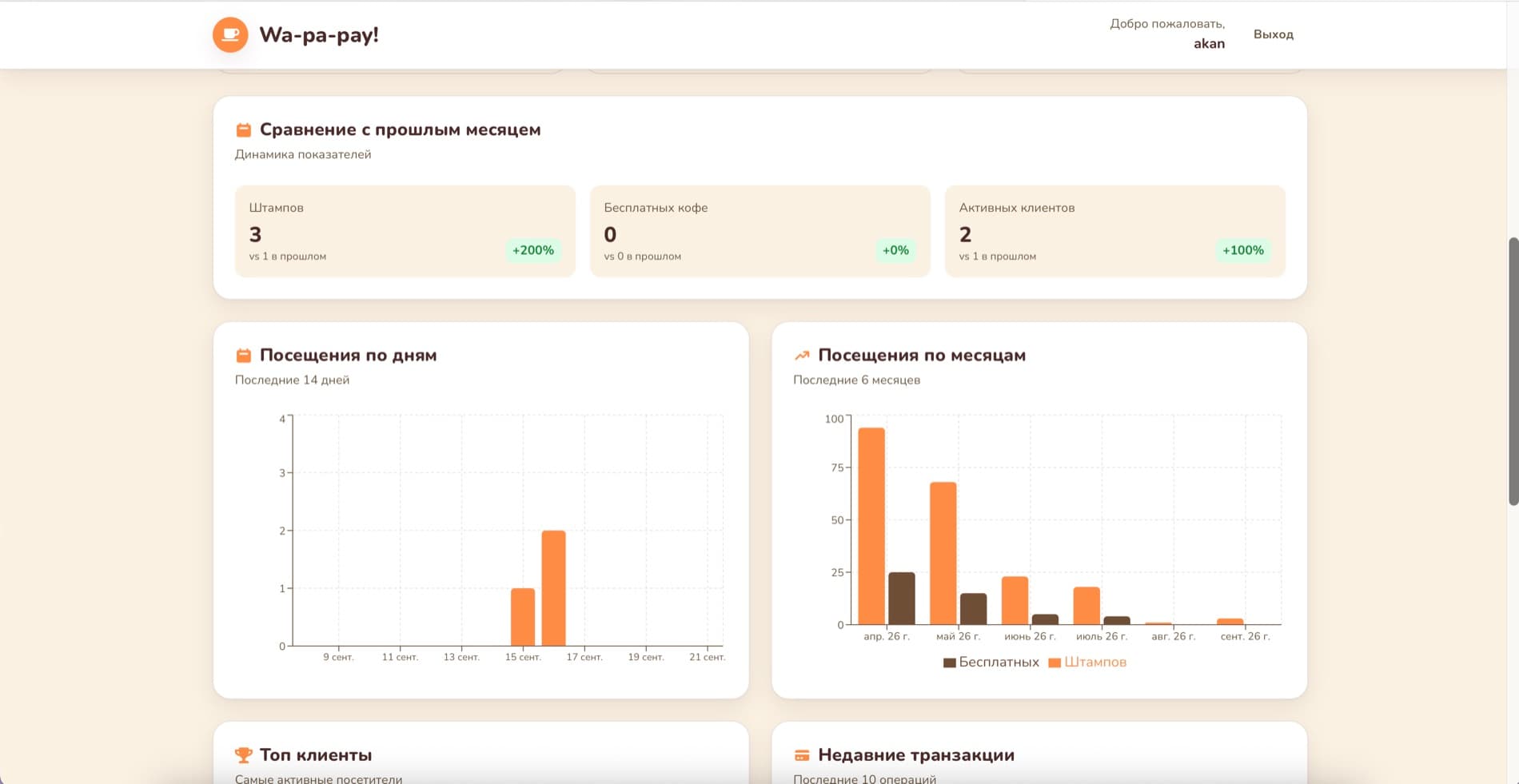The width and height of the screenshot is (1519, 784).
Task: Click the card icon beside Недавние транзакции
Action: 802,755
